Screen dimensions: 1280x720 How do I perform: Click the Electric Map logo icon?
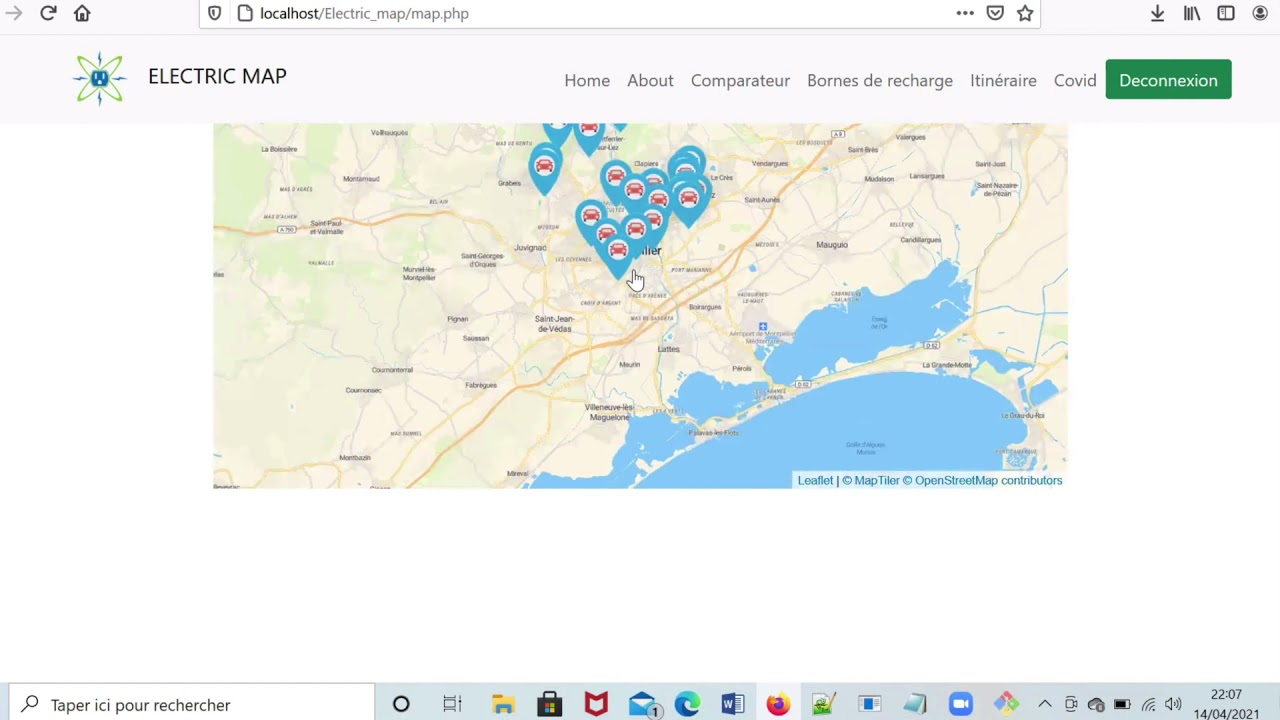tap(99, 78)
